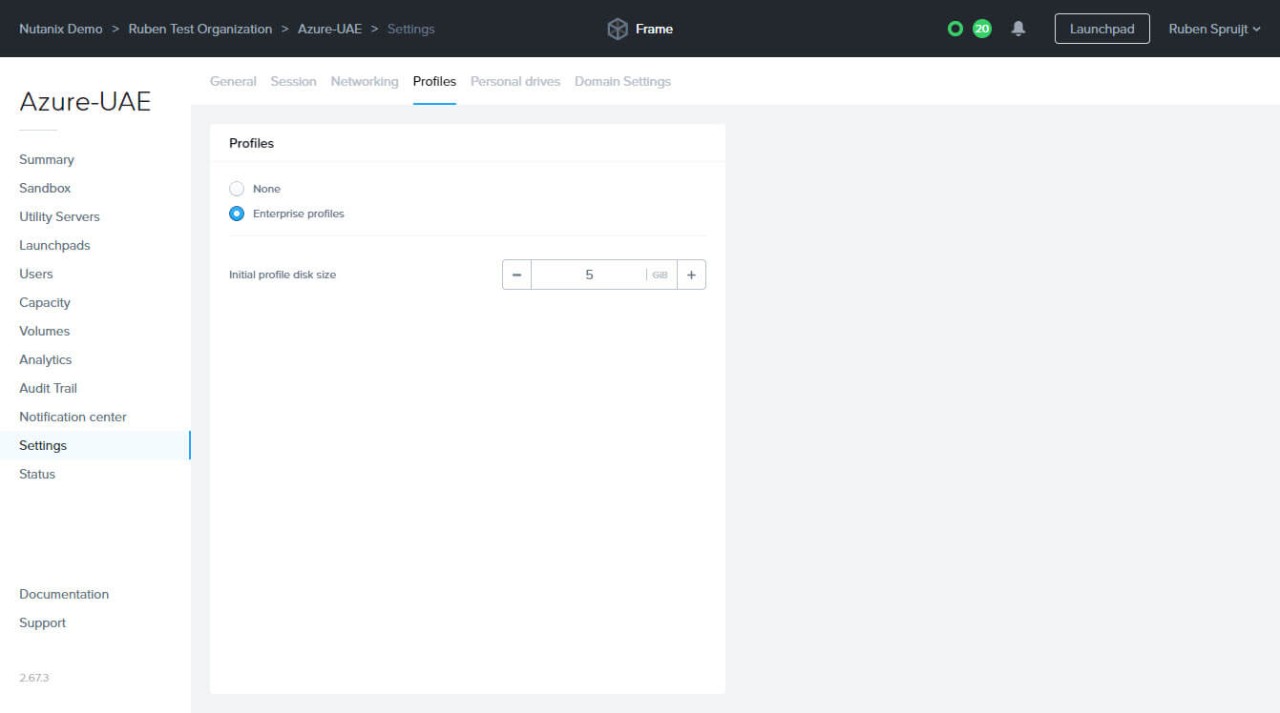Switch to the General tab
Viewport: 1280px width, 713px height.
point(233,82)
